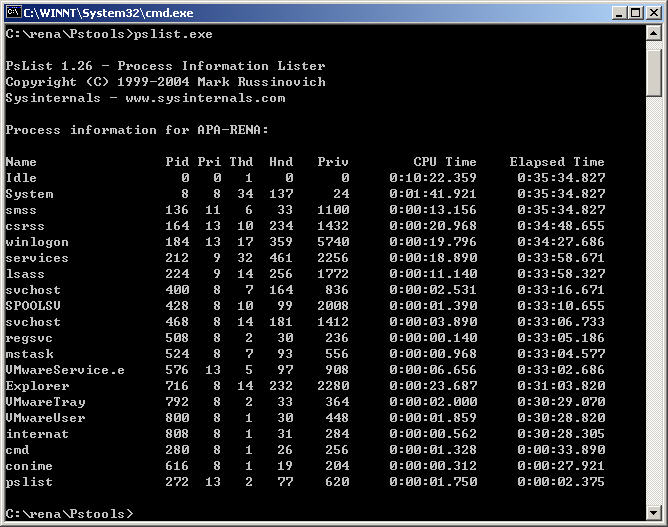668x527 pixels.
Task: Click the Pid column header
Action: click(x=177, y=162)
